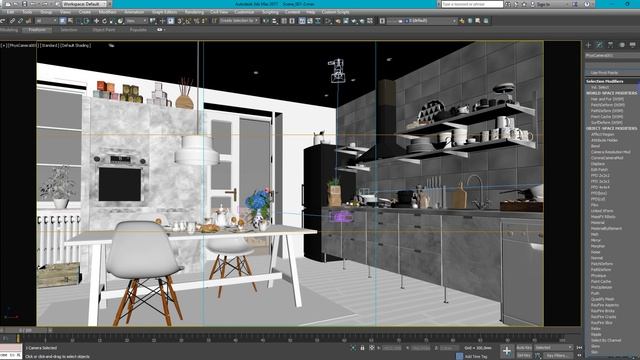Screen dimensions: 640x360
Task: Select Bend in the modifier list
Action: [x=595, y=146]
